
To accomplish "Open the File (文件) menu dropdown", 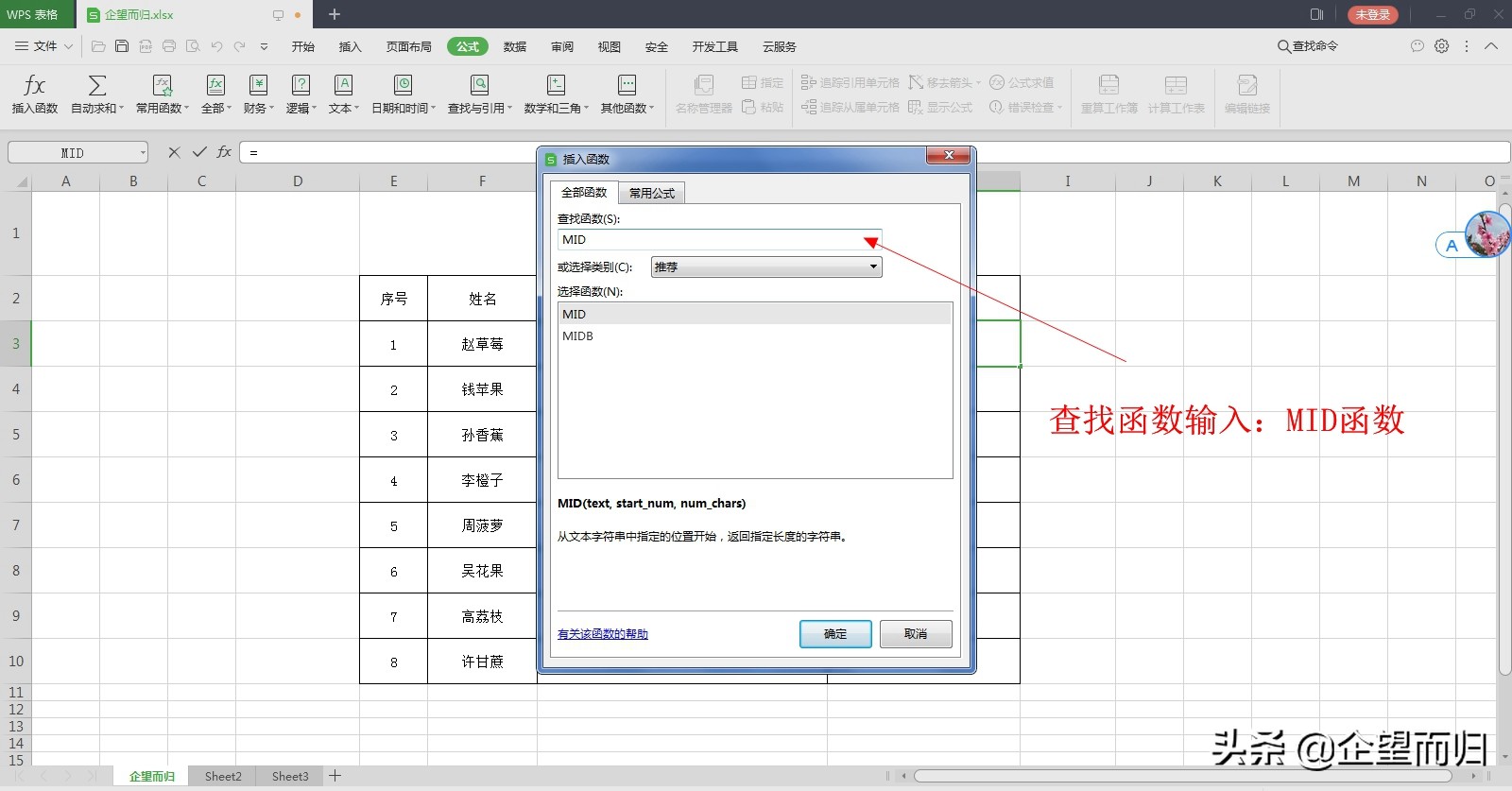I will pyautogui.click(x=44, y=46).
